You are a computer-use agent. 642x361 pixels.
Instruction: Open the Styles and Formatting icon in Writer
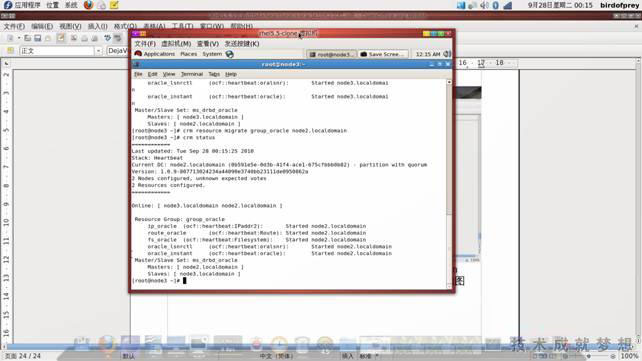(x=10, y=51)
